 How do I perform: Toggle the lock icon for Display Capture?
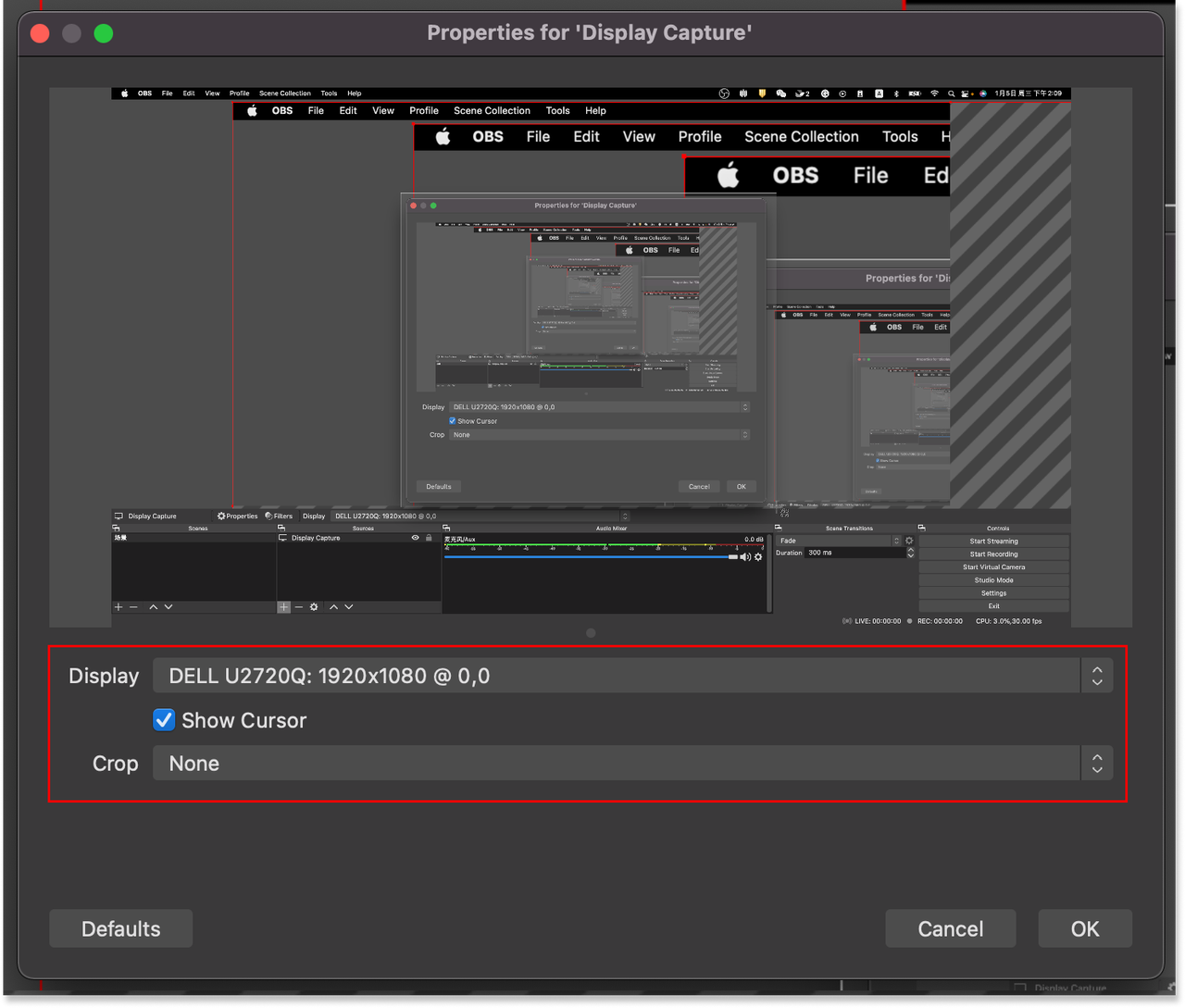[429, 538]
